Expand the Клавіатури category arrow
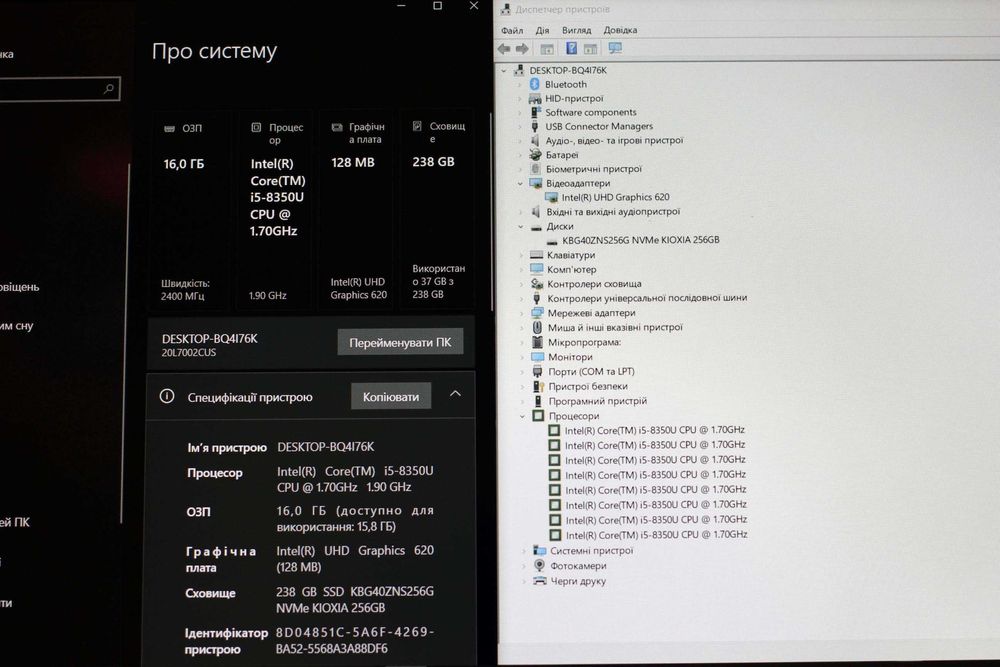 [521, 255]
